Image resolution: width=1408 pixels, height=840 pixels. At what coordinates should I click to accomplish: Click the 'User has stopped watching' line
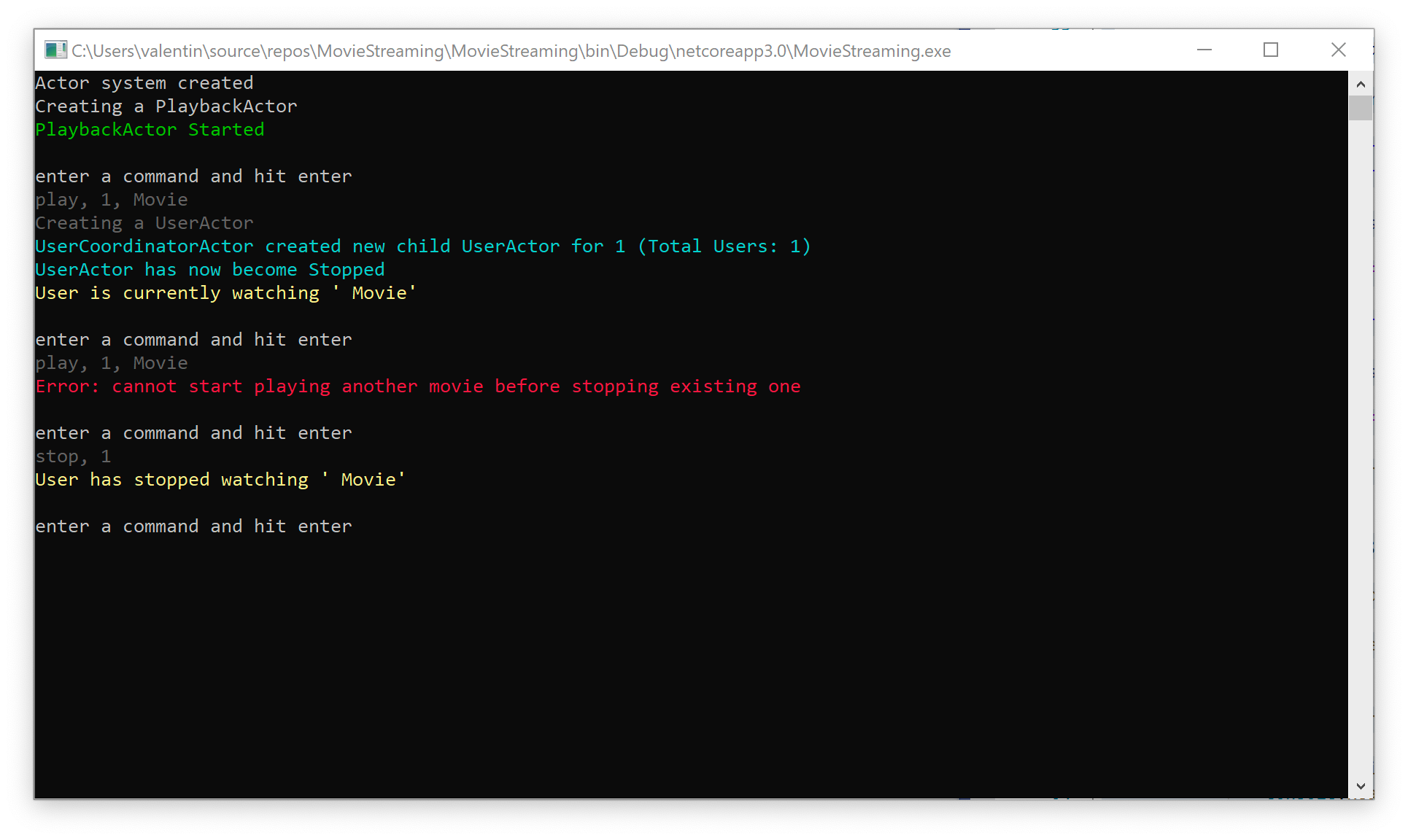(220, 480)
